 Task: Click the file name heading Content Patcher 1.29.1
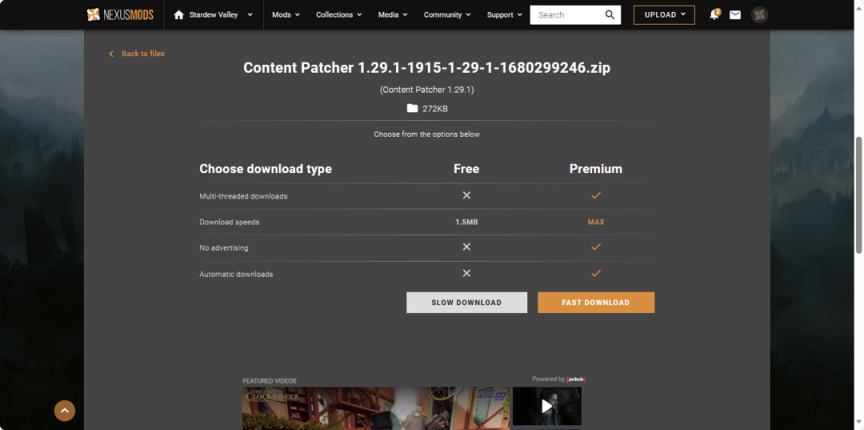426,68
